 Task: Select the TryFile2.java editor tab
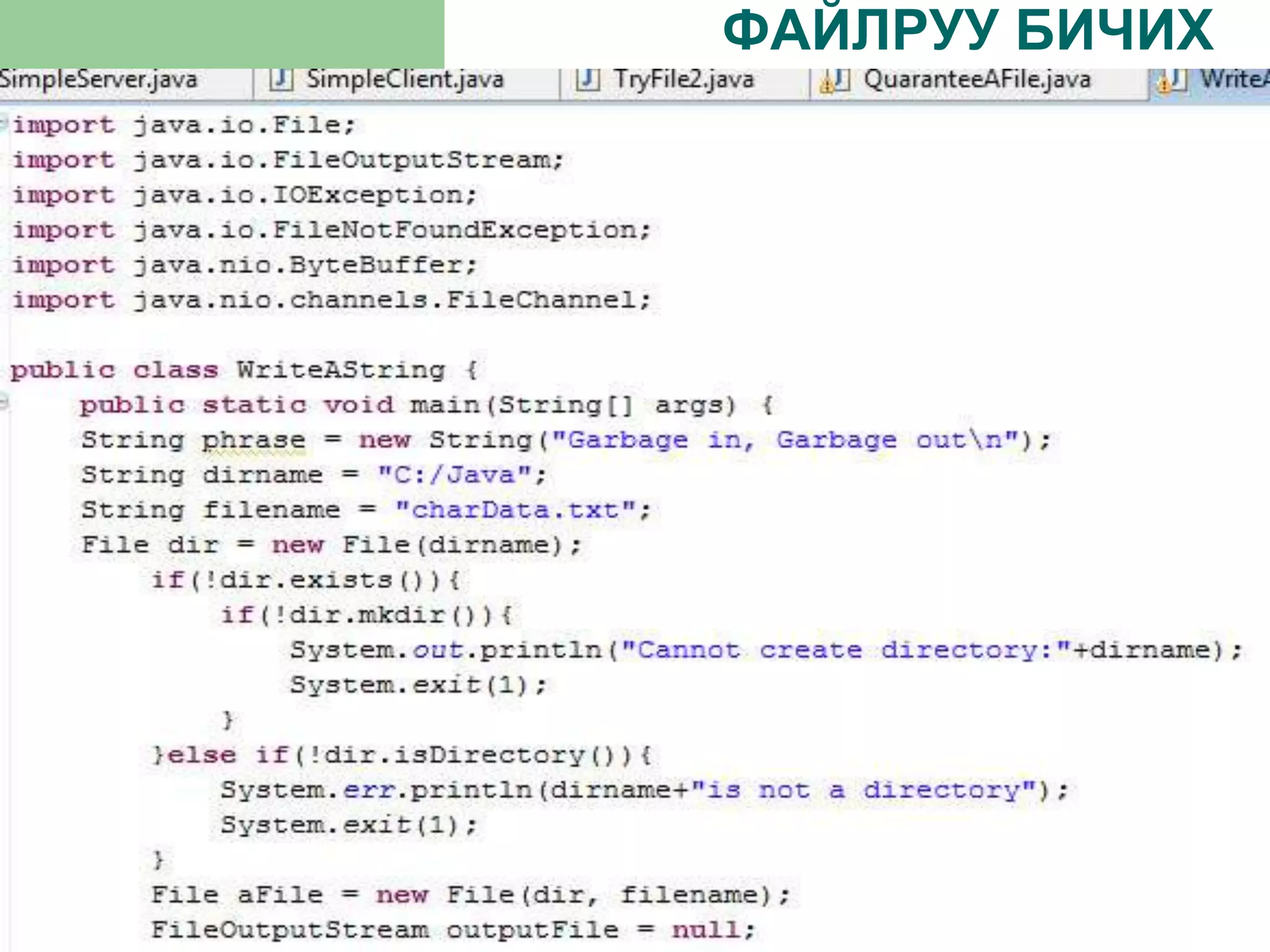tap(685, 81)
